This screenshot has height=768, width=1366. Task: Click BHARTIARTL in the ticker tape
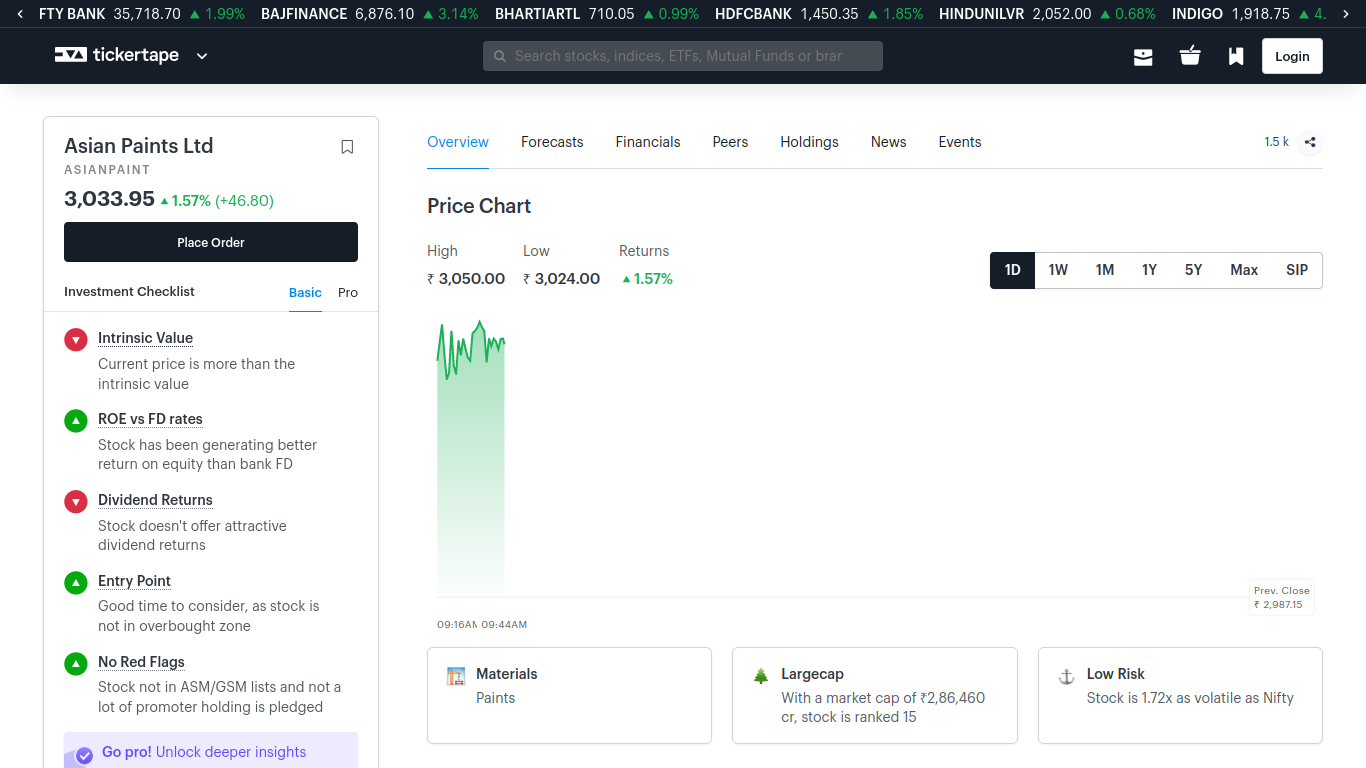537,14
